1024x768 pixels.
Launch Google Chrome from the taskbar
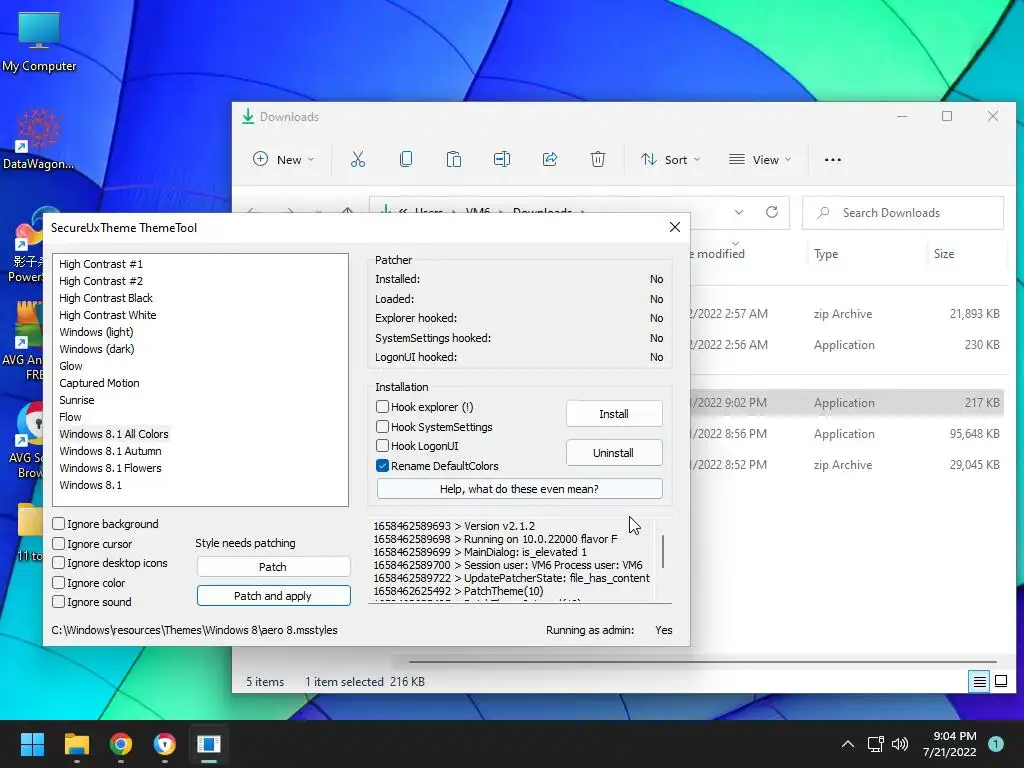point(121,744)
